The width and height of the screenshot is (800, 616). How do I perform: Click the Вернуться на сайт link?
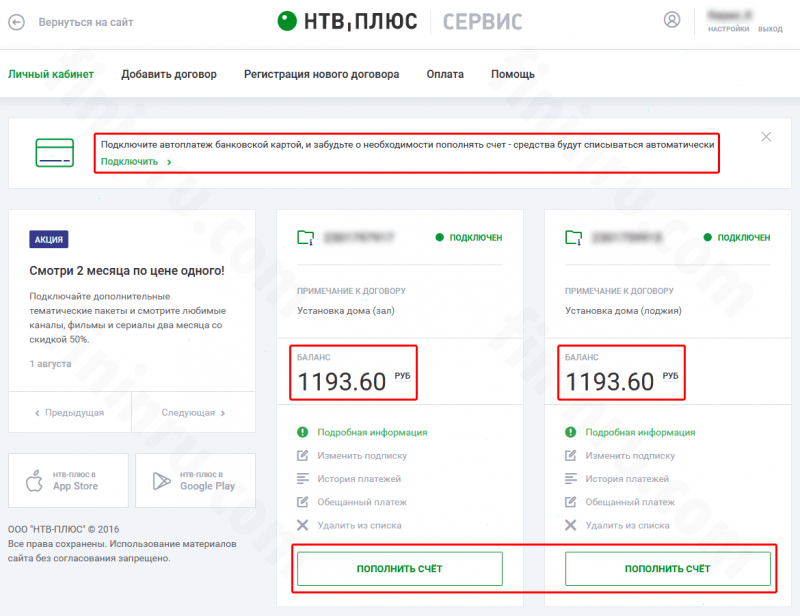(86, 22)
